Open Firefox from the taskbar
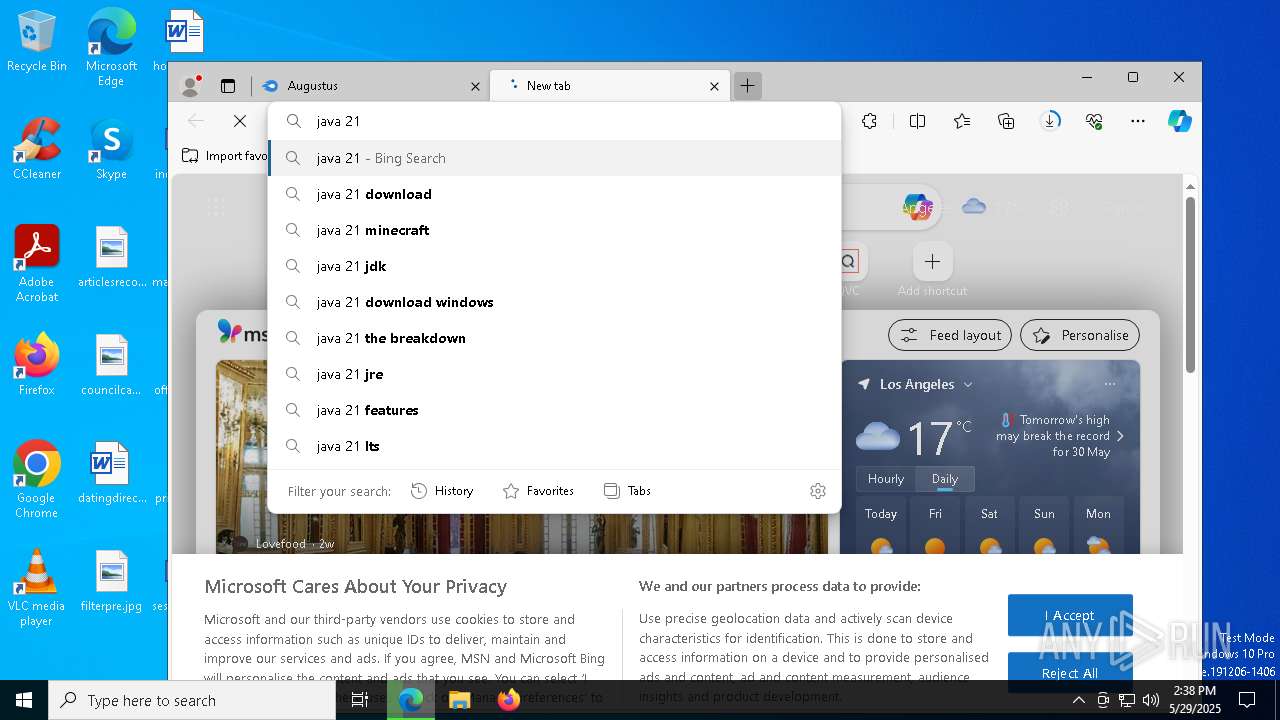The image size is (1280, 720). tap(509, 700)
